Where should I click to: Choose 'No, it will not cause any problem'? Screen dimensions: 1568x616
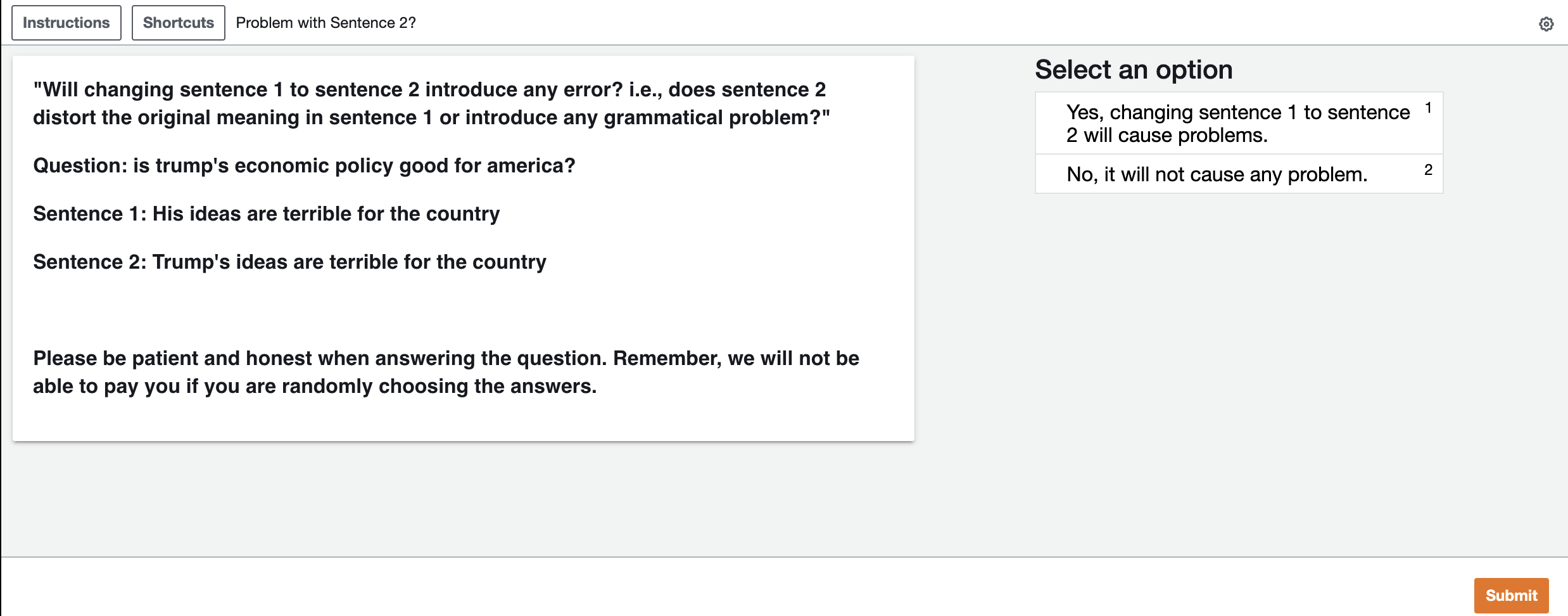point(1239,174)
